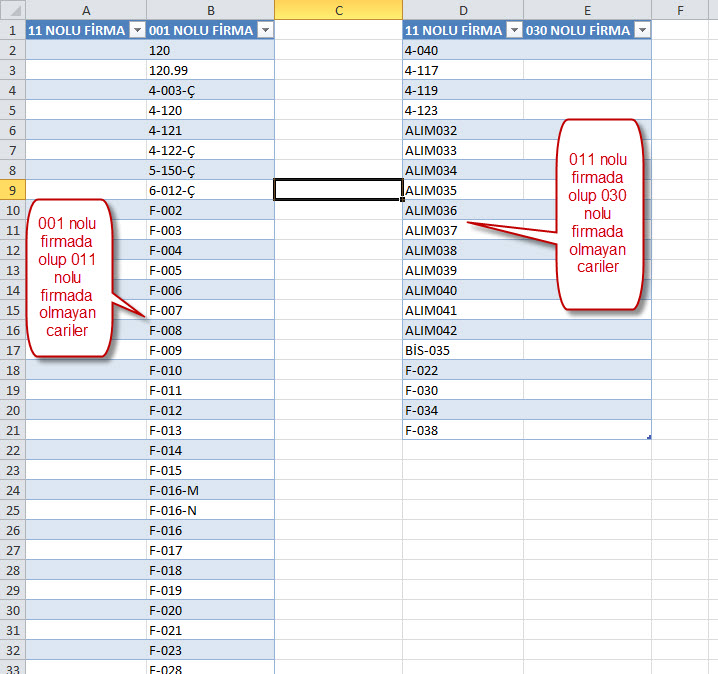This screenshot has width=718, height=674.
Task: Select cell containing F-030
Action: (x=463, y=390)
